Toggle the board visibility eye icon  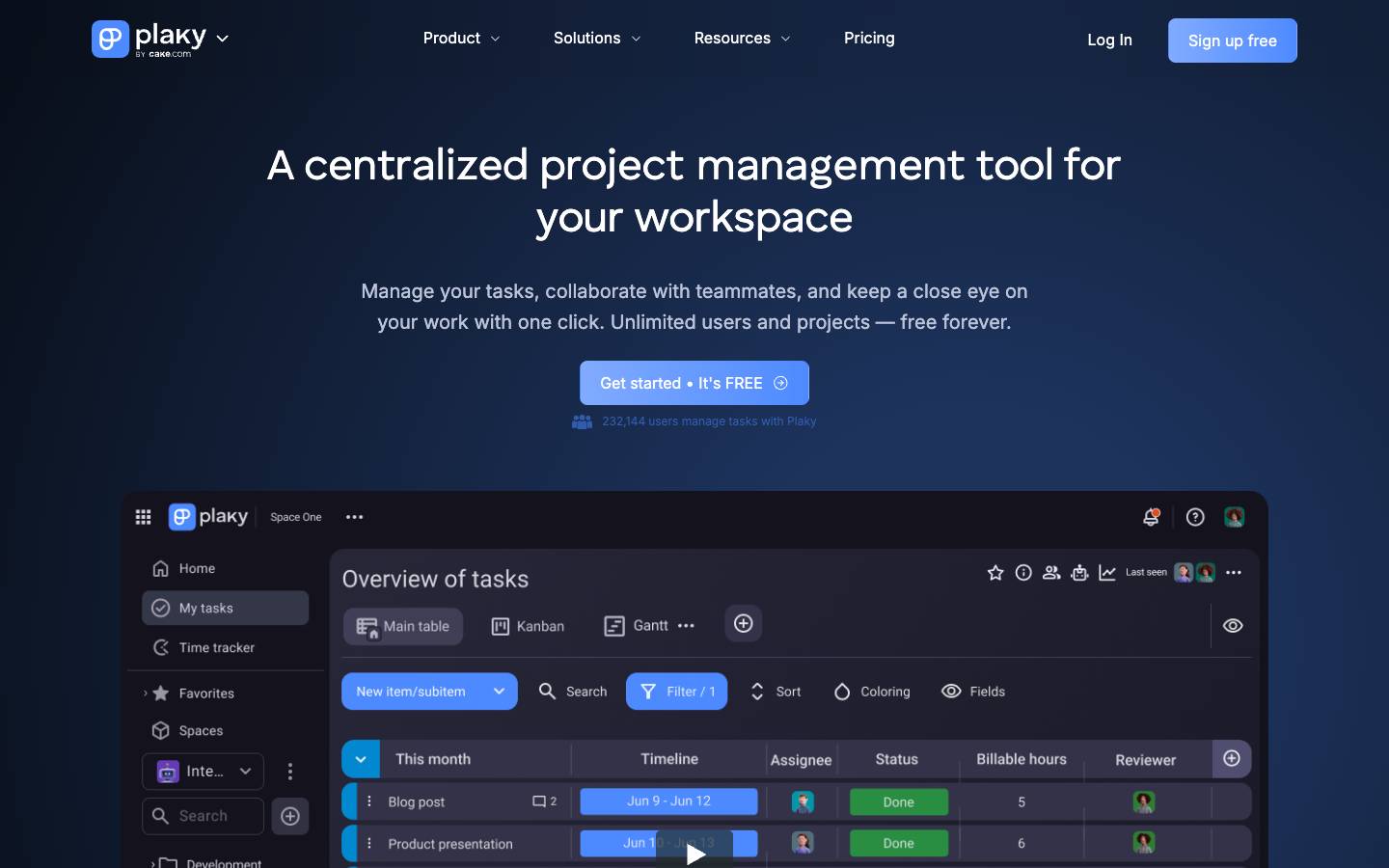tap(1233, 626)
